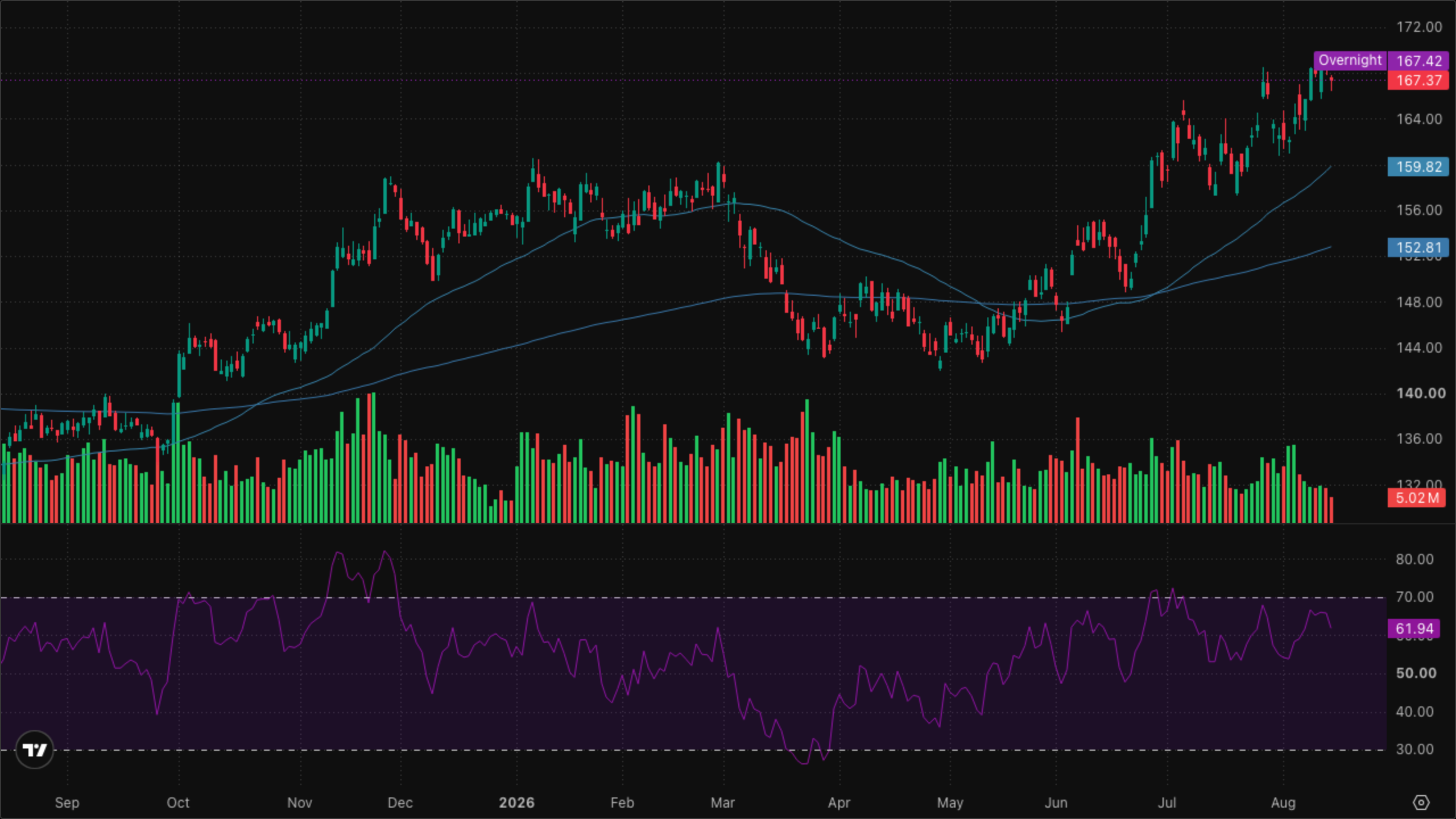Select the Sep label on time axis
This screenshot has width=1456, height=819.
click(x=67, y=803)
